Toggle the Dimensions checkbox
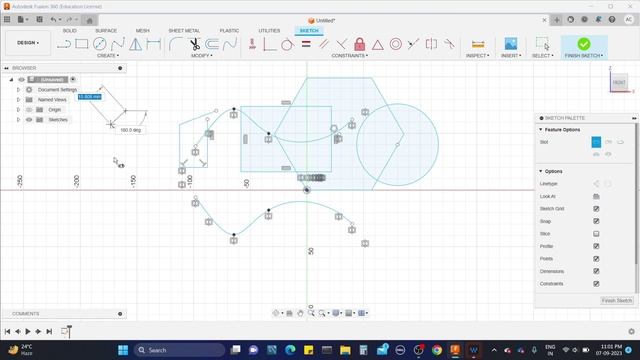The height and width of the screenshot is (360, 640). (596, 271)
